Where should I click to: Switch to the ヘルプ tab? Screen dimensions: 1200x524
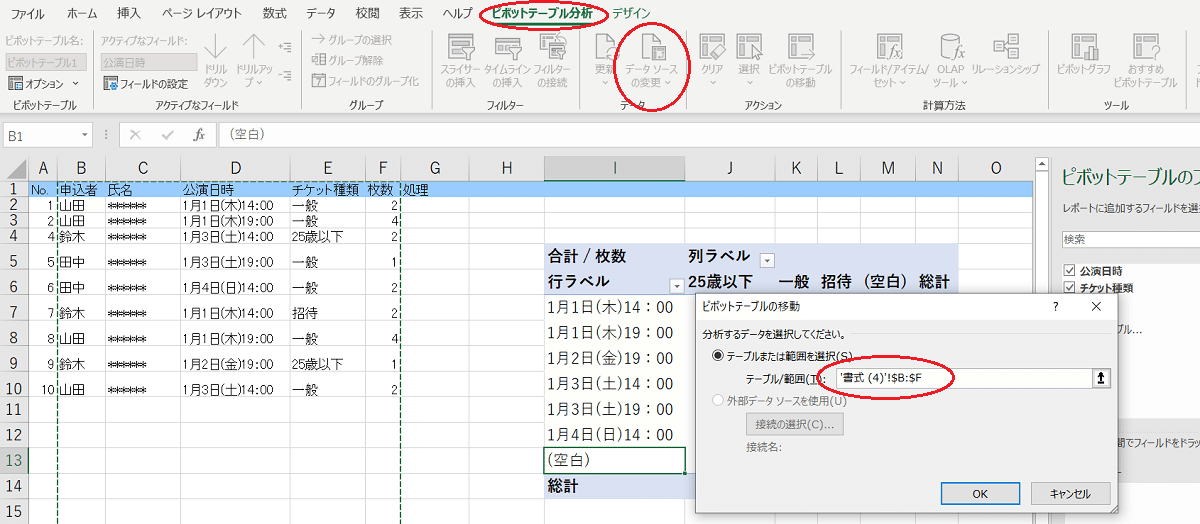[457, 14]
